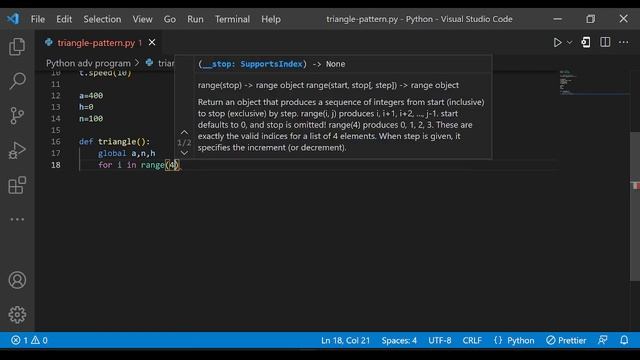Change end of line sequence CRLF

point(472,340)
